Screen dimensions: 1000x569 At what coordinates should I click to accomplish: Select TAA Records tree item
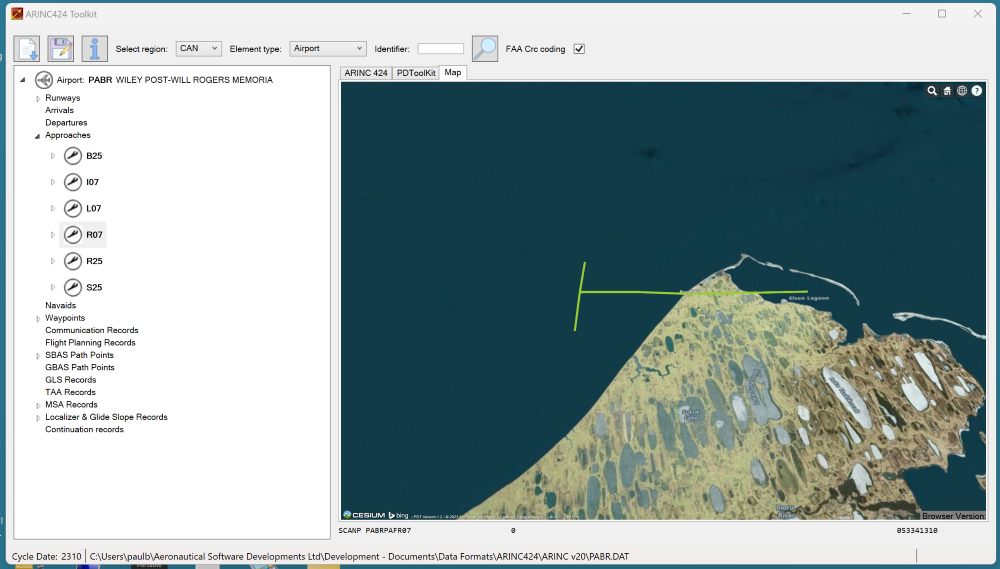pyautogui.click(x=70, y=392)
